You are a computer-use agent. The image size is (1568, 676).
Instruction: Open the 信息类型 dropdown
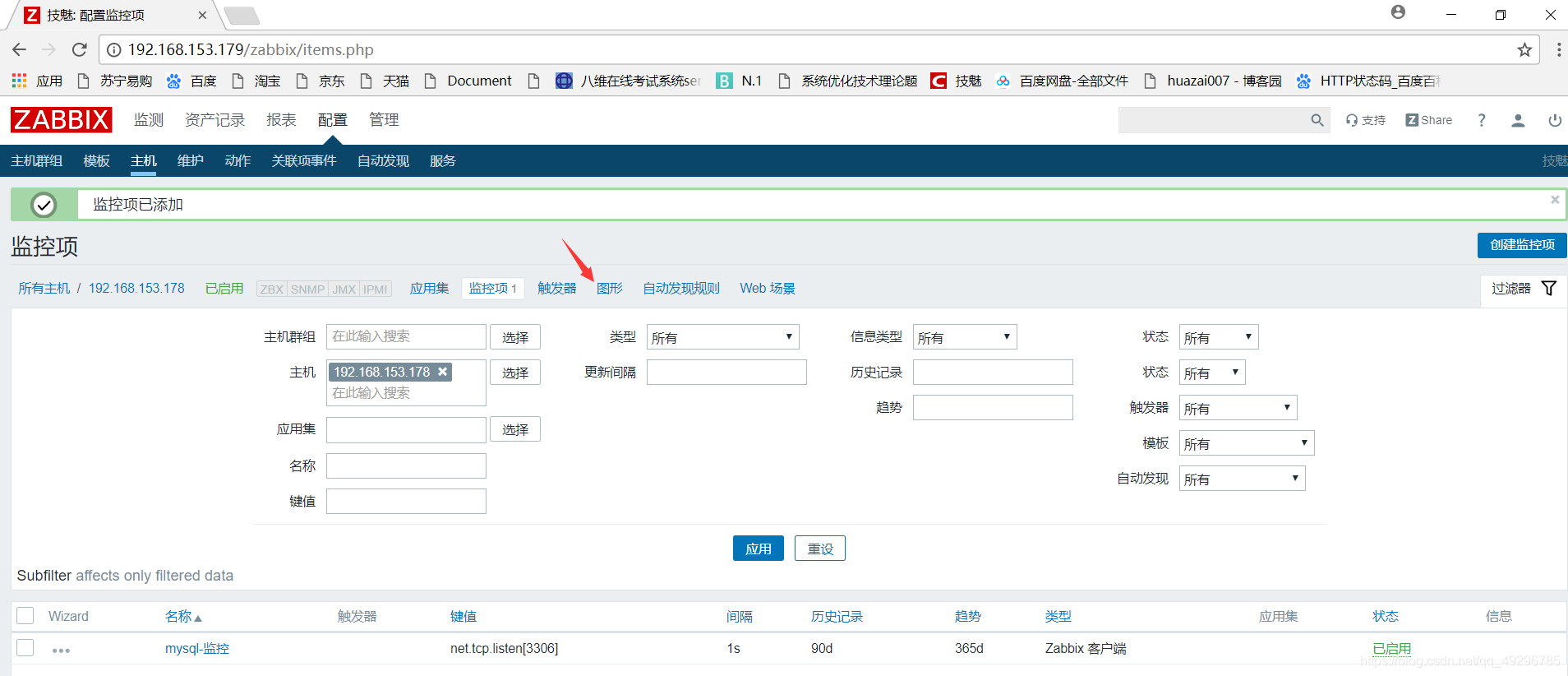coord(965,337)
